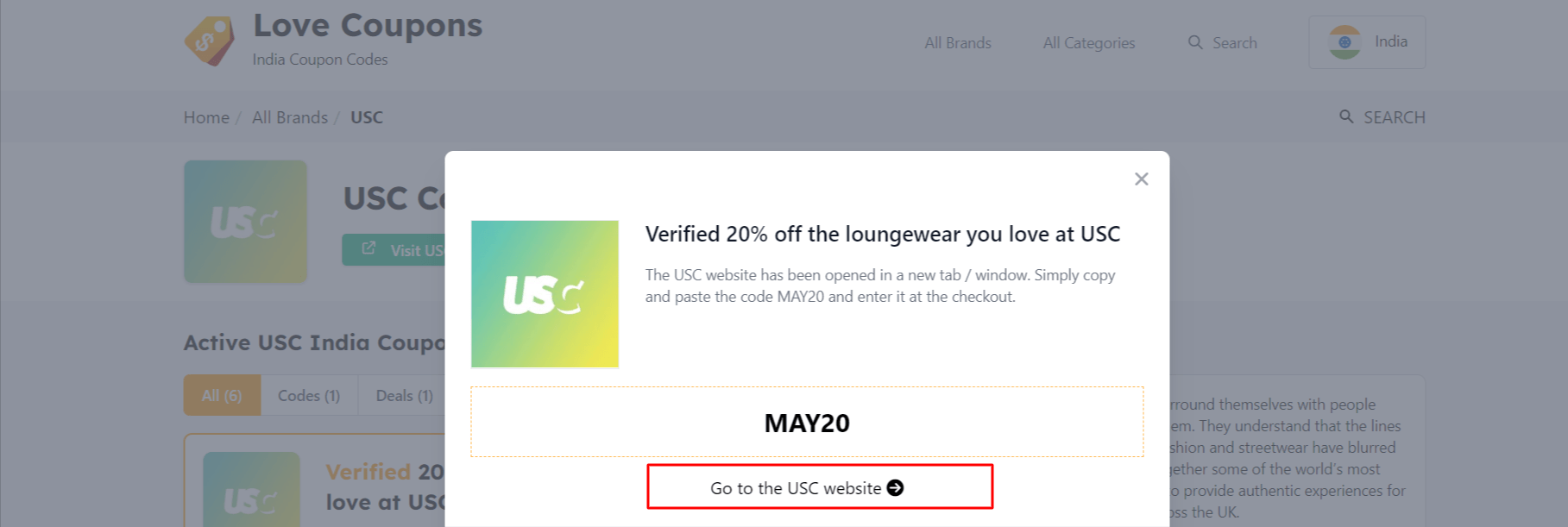The image size is (1568, 527).
Task: Open search from the magnifying glass in navbar
Action: pyautogui.click(x=1195, y=42)
